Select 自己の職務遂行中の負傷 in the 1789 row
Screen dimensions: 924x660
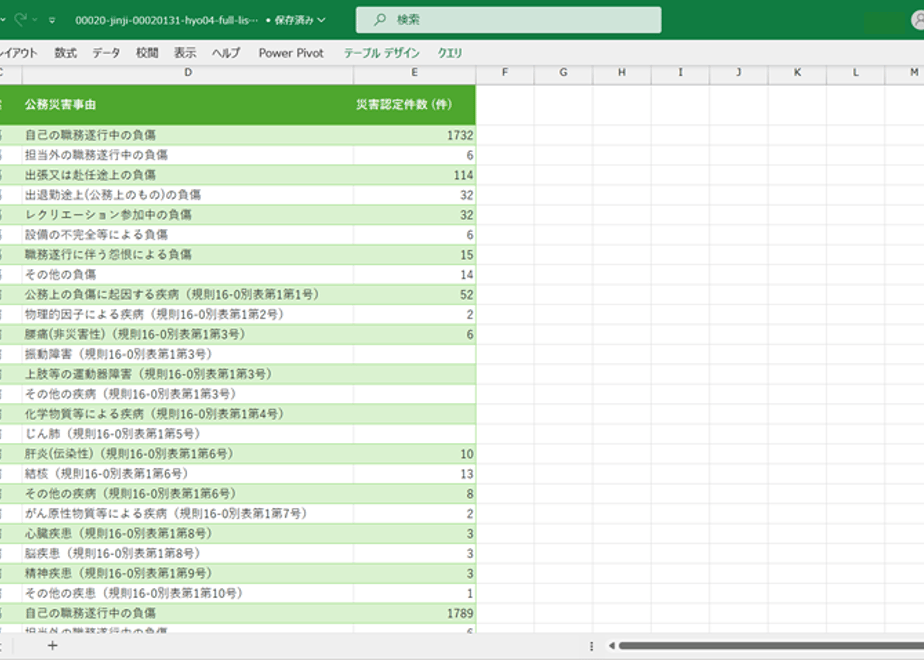coord(188,613)
